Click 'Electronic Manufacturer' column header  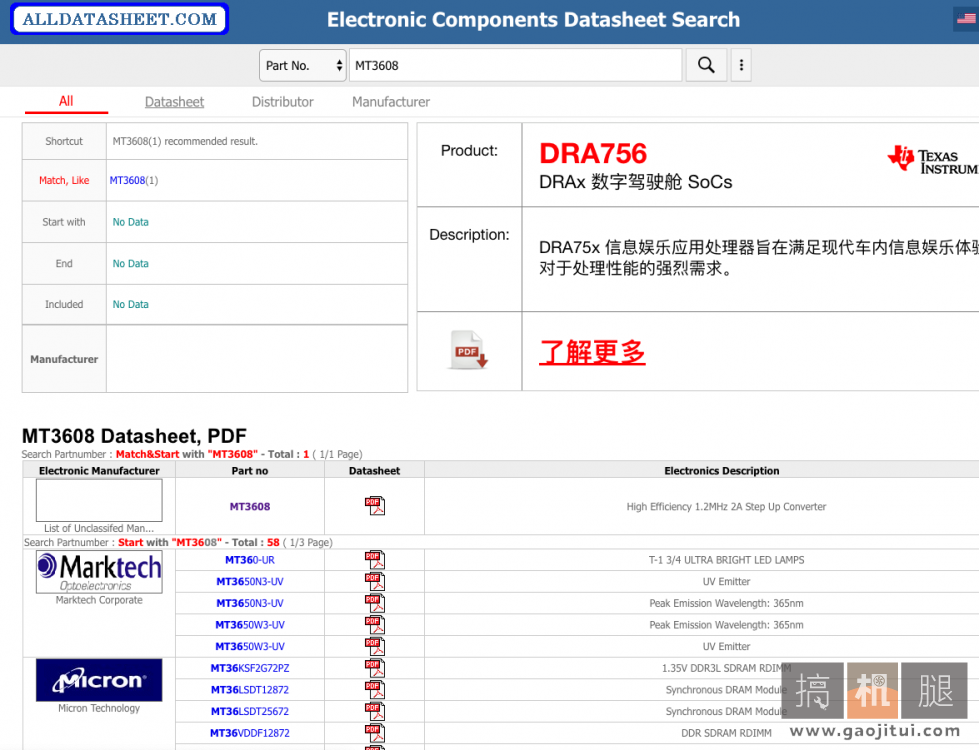point(99,471)
